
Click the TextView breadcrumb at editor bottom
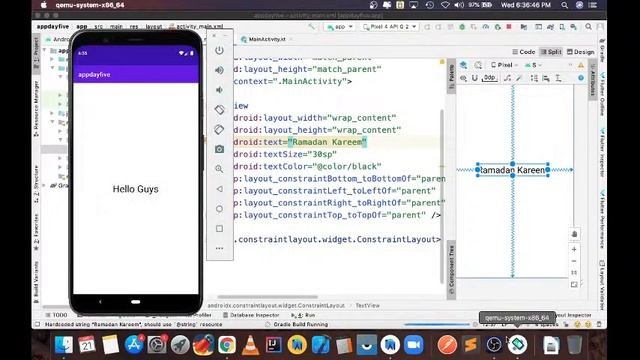point(367,305)
